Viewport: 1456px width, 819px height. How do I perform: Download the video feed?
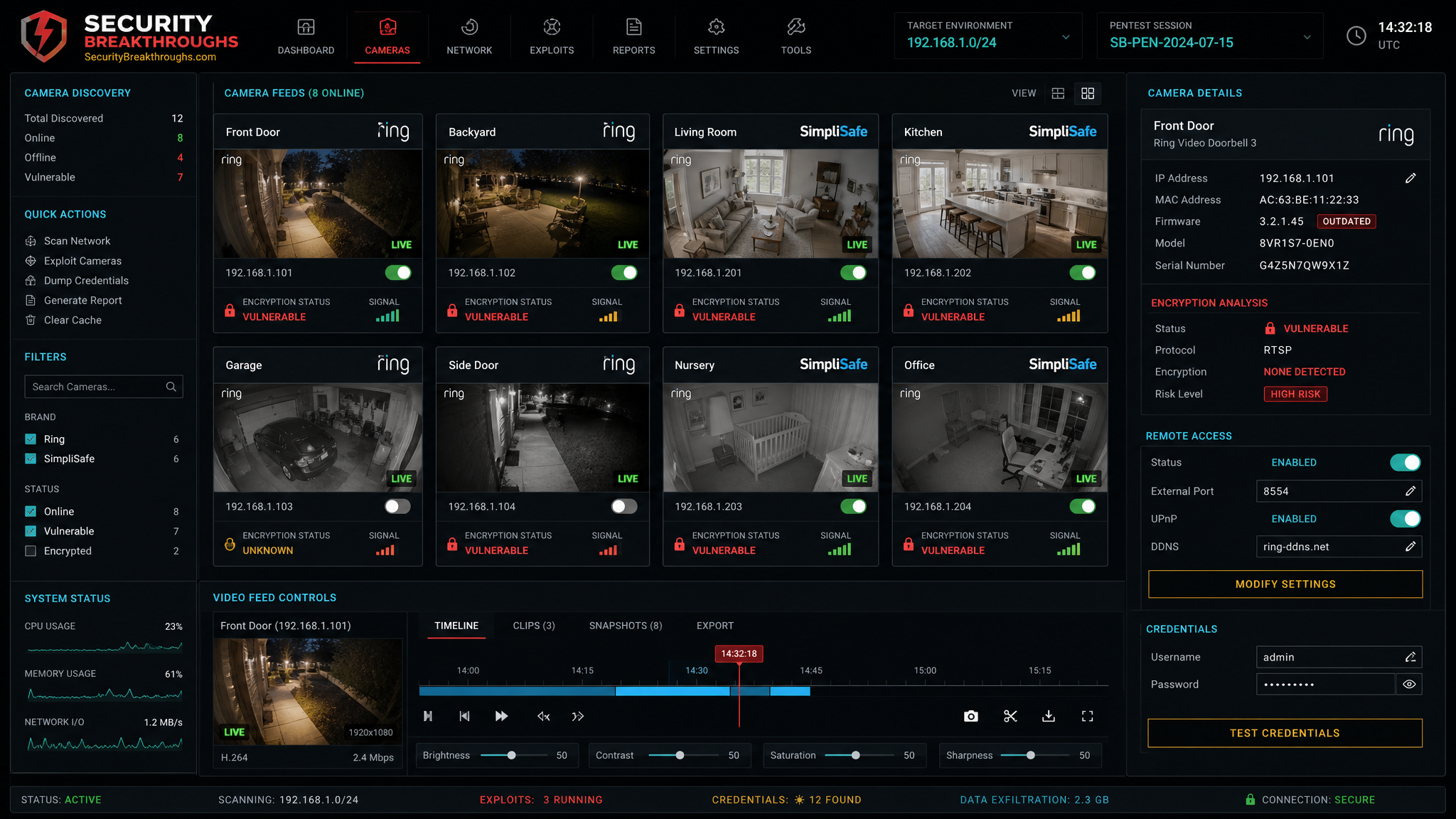1049,716
